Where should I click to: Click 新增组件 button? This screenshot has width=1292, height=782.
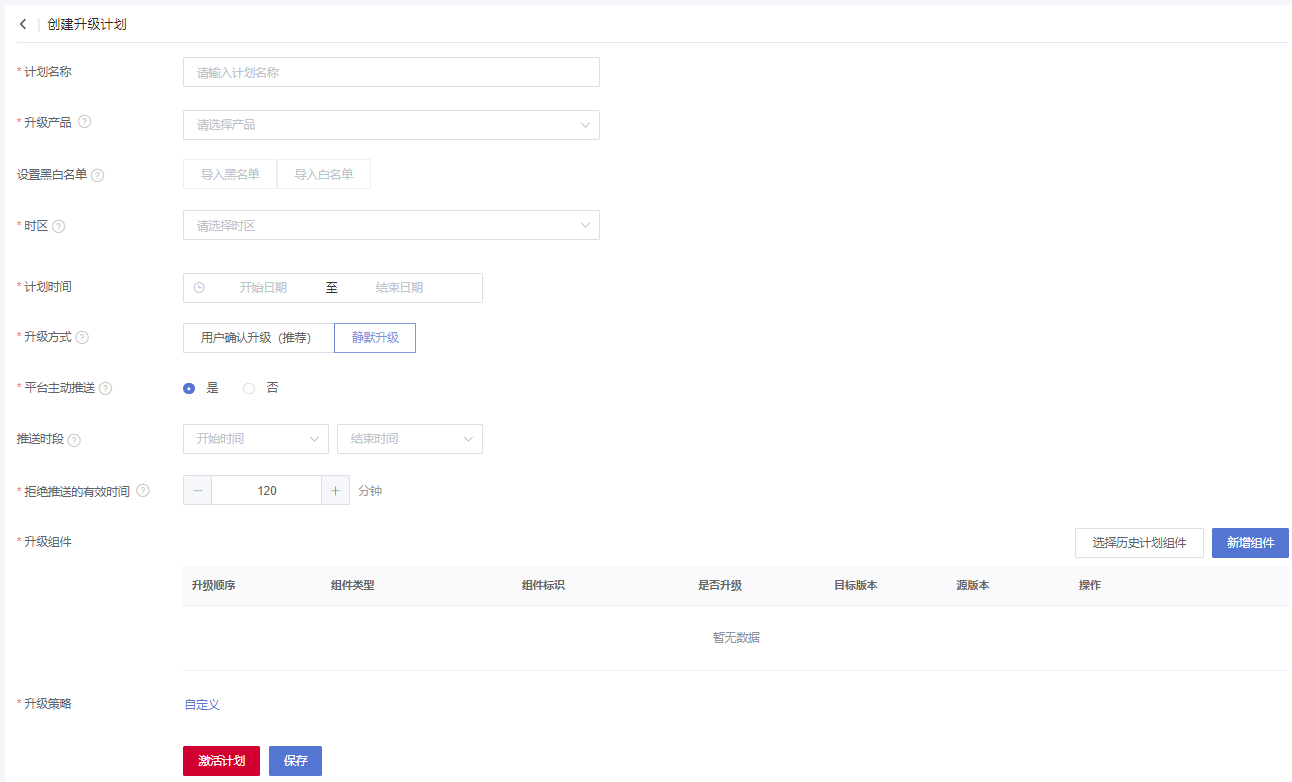tap(1250, 543)
